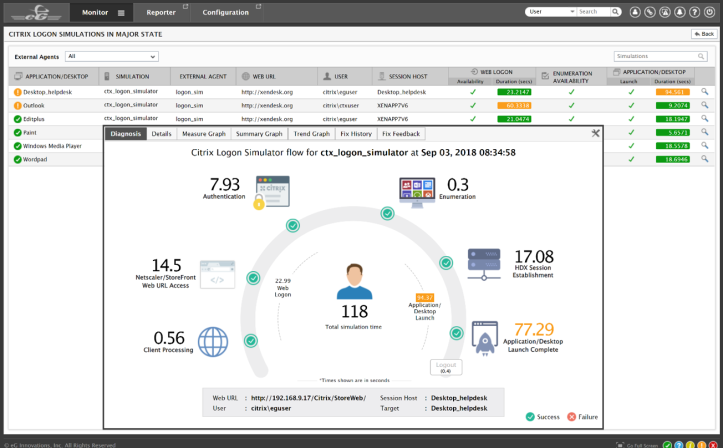Switch to the Diagnosis tab
The width and height of the screenshot is (723, 448).
pos(125,134)
